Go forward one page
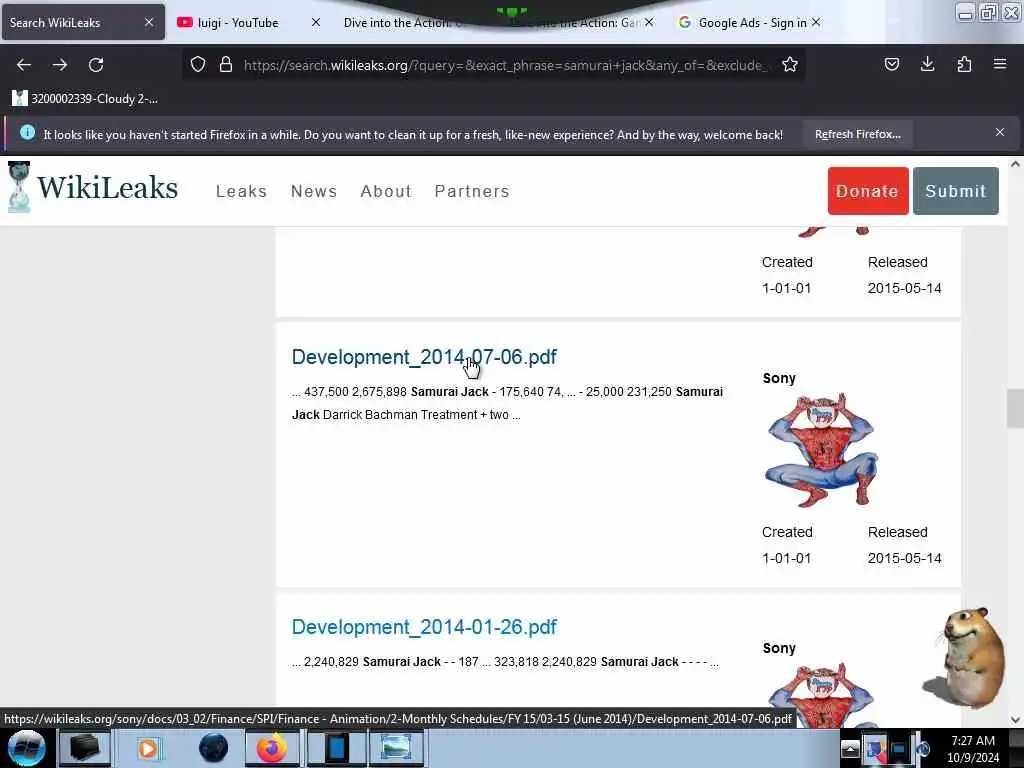 (60, 65)
